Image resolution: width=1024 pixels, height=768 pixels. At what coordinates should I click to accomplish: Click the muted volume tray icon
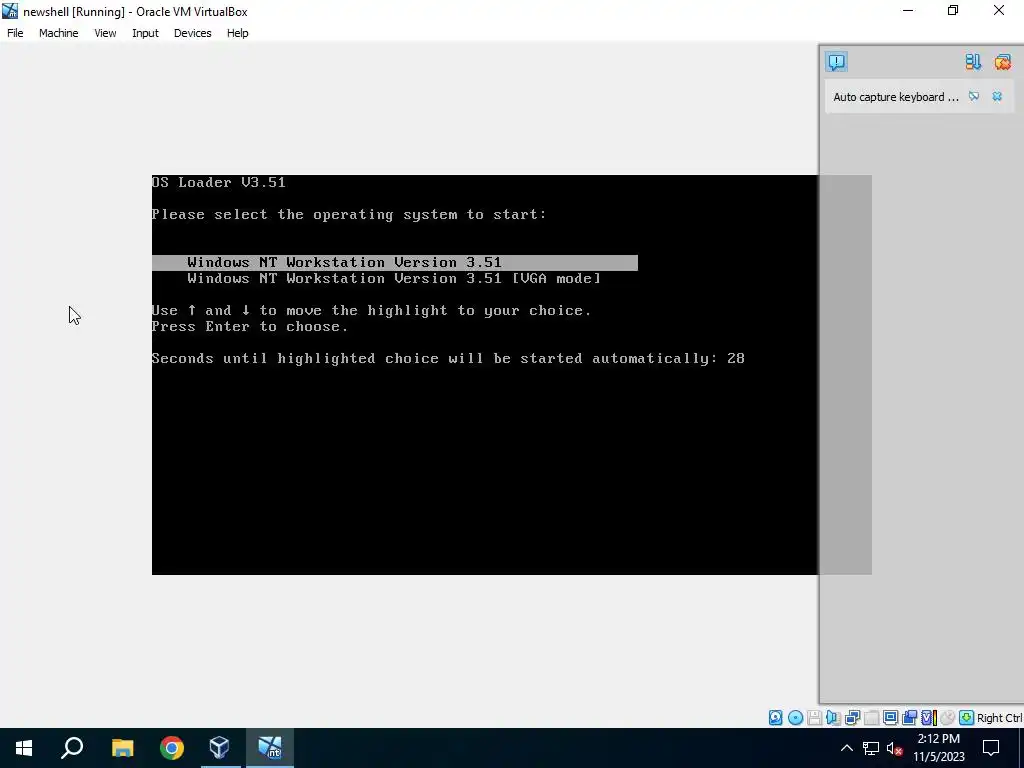pyautogui.click(x=895, y=748)
